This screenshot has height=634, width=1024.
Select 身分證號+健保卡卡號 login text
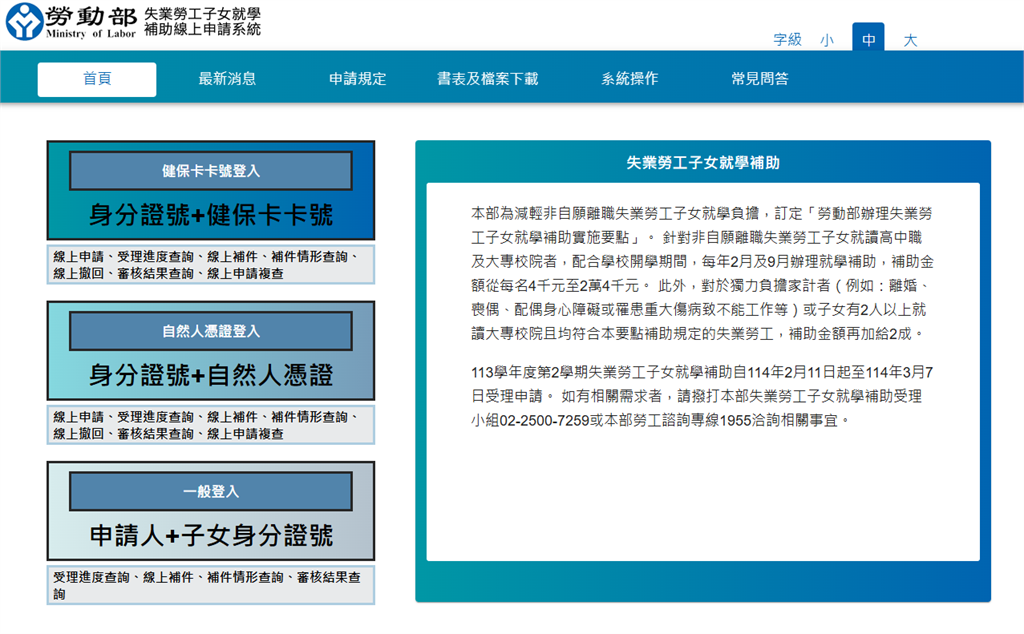[211, 215]
